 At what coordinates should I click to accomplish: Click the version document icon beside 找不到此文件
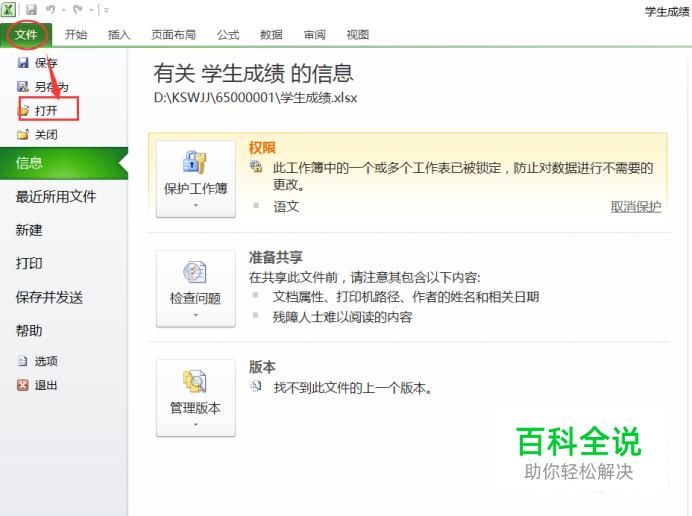tap(256, 387)
